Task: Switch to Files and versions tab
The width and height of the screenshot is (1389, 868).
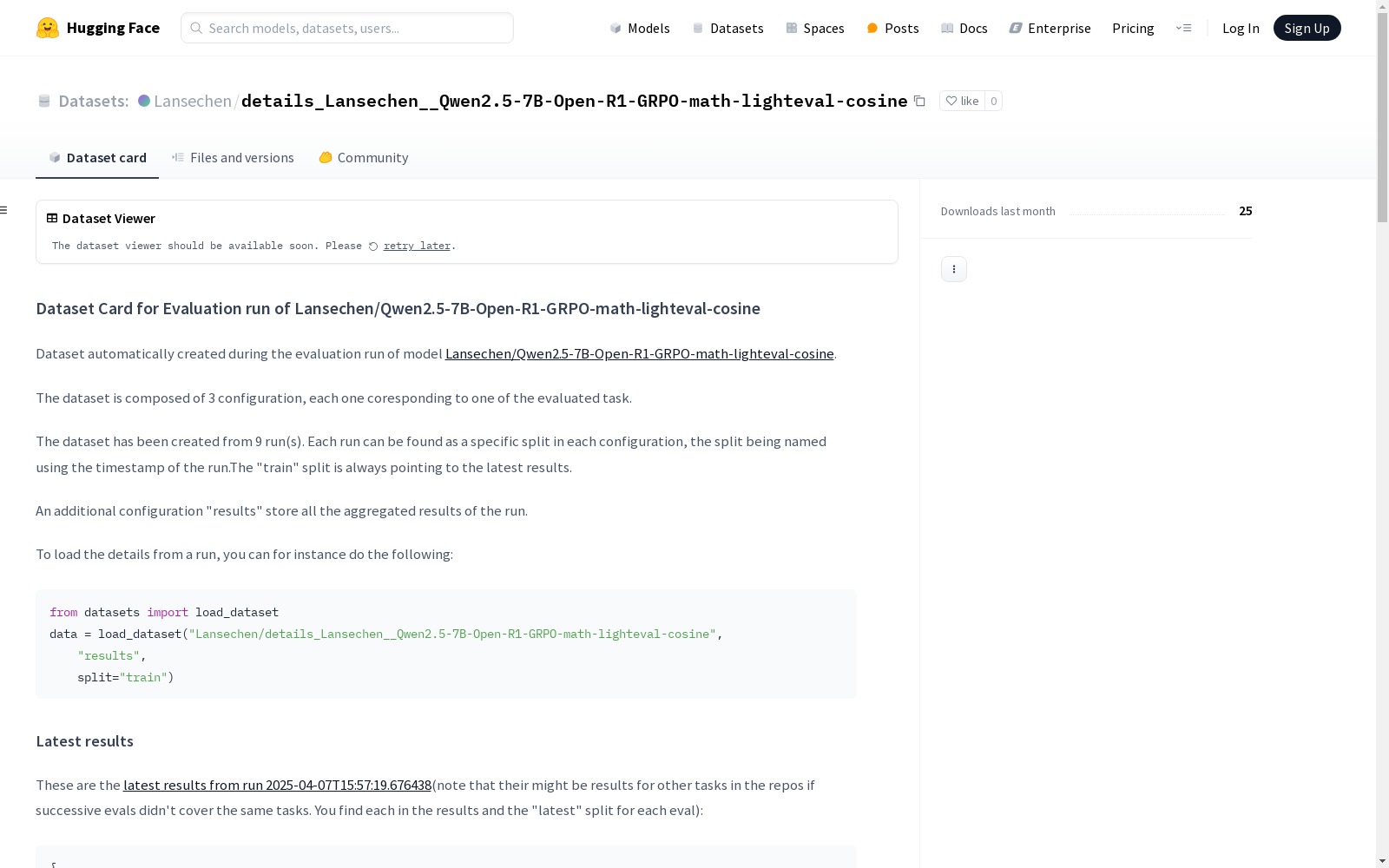Action: pos(233,158)
